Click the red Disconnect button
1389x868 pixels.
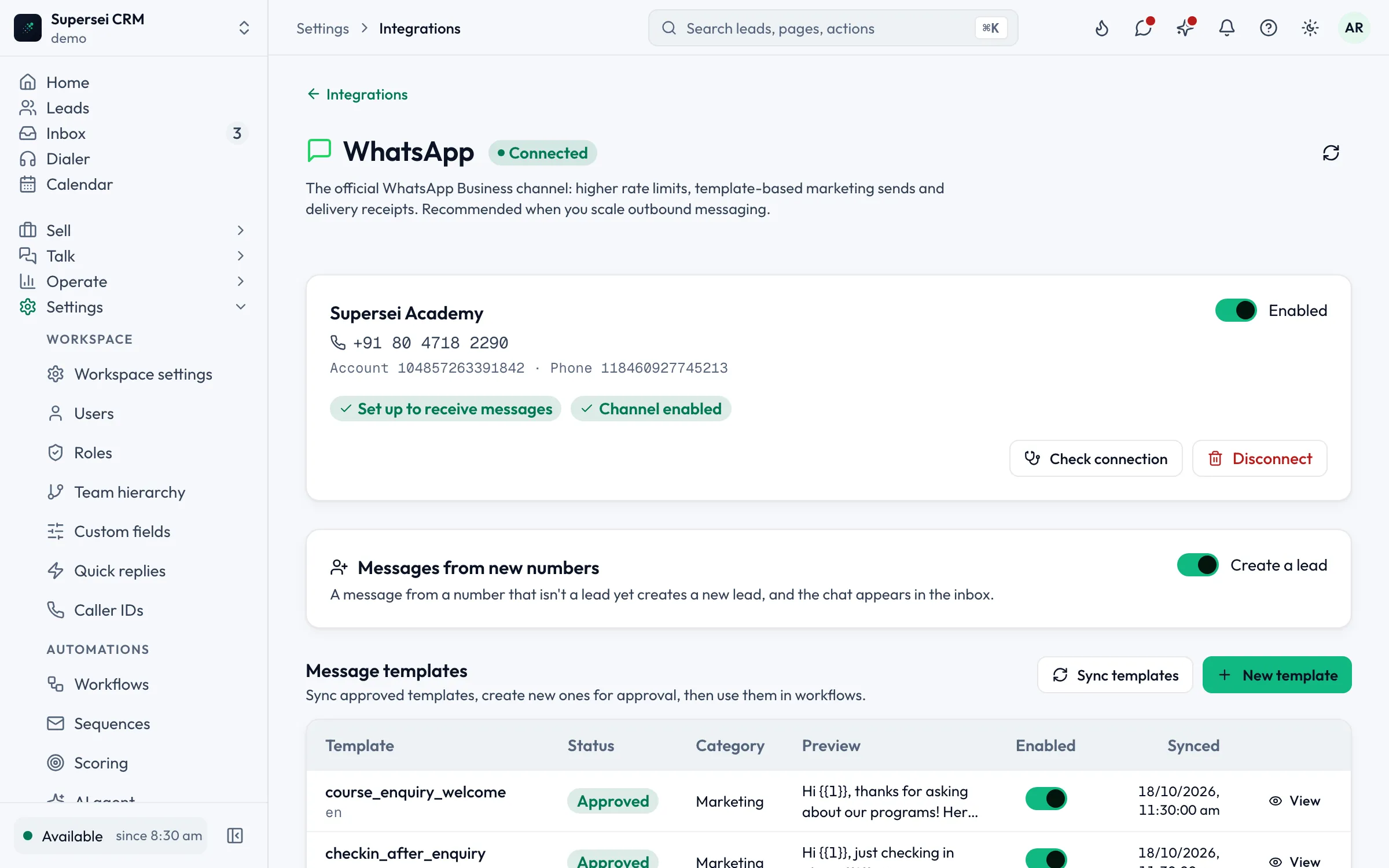(1259, 458)
